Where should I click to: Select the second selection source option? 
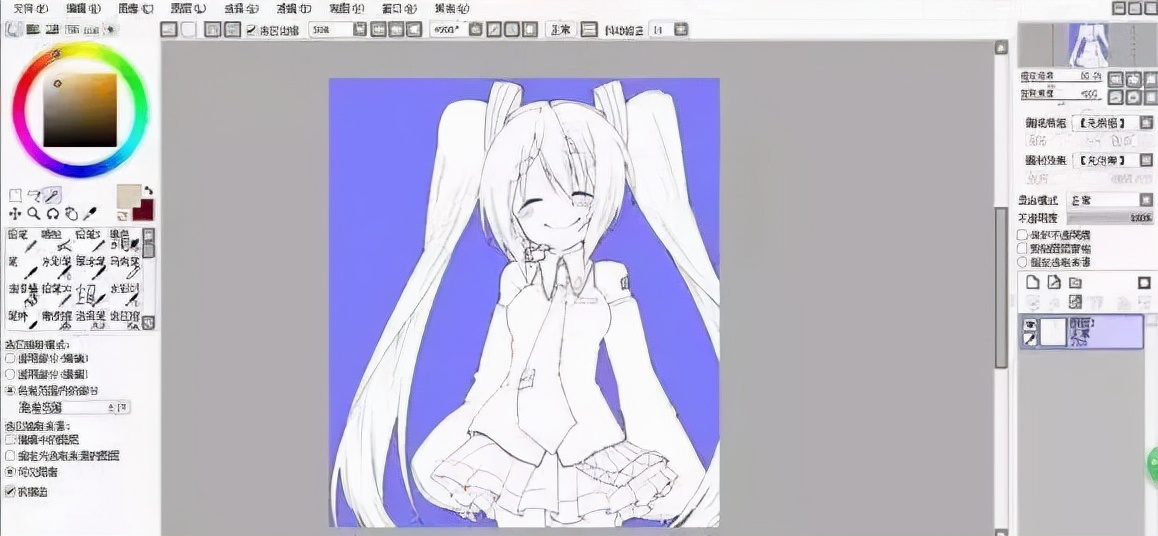click(x=10, y=456)
